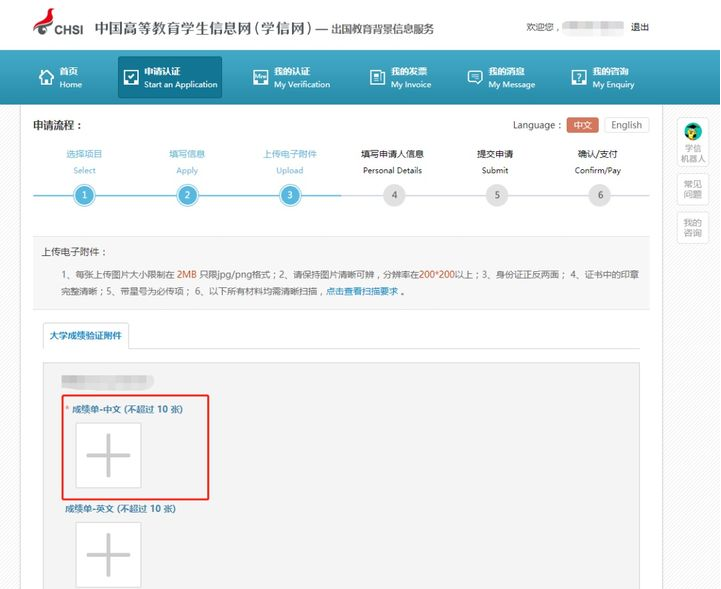This screenshot has width=721, height=589.
Task: Open the 学信机器人 robot avatar icon
Action: (x=693, y=132)
